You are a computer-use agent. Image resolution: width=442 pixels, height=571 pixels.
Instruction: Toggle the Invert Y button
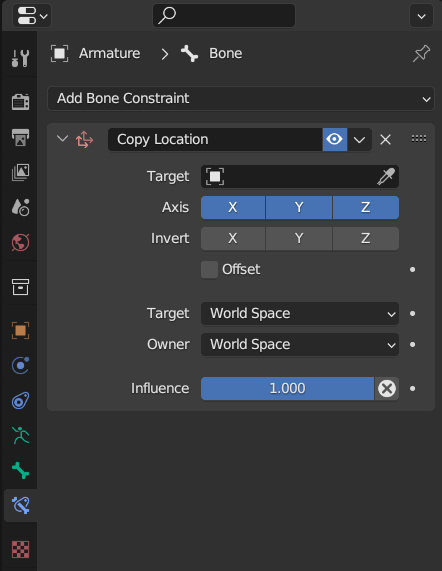[x=299, y=239]
